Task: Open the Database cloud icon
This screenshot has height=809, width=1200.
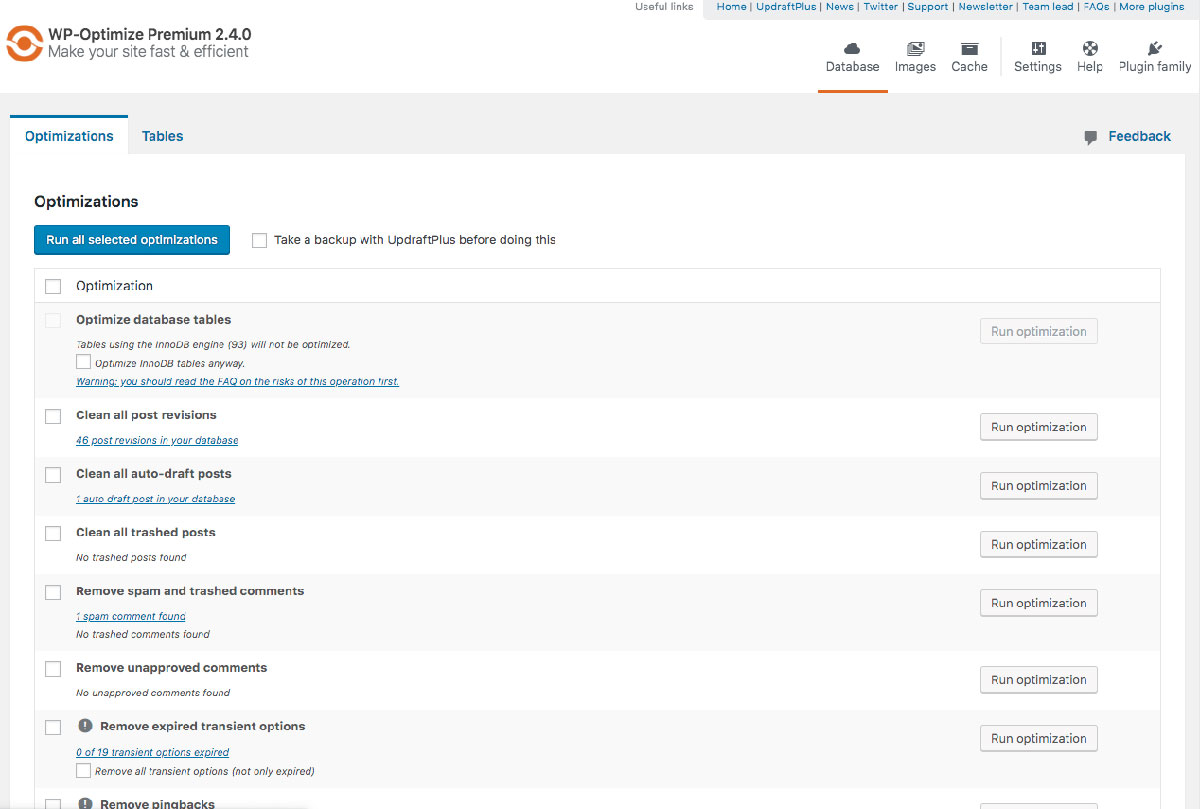Action: [852, 48]
